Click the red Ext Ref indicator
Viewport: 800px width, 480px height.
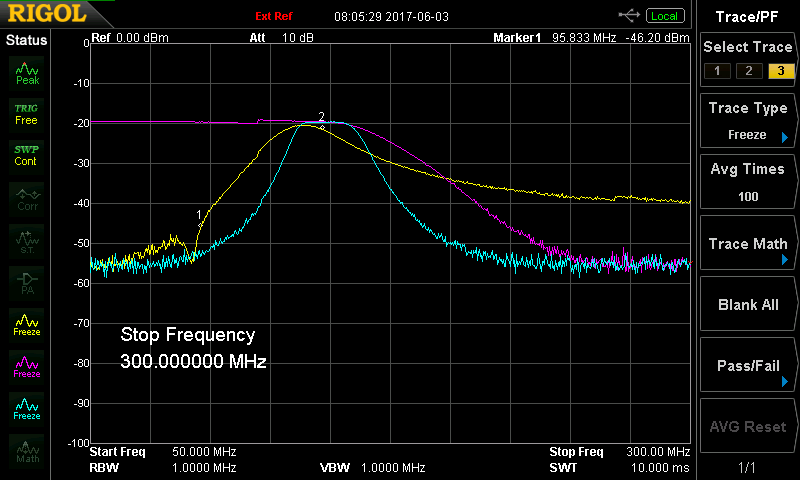273,16
